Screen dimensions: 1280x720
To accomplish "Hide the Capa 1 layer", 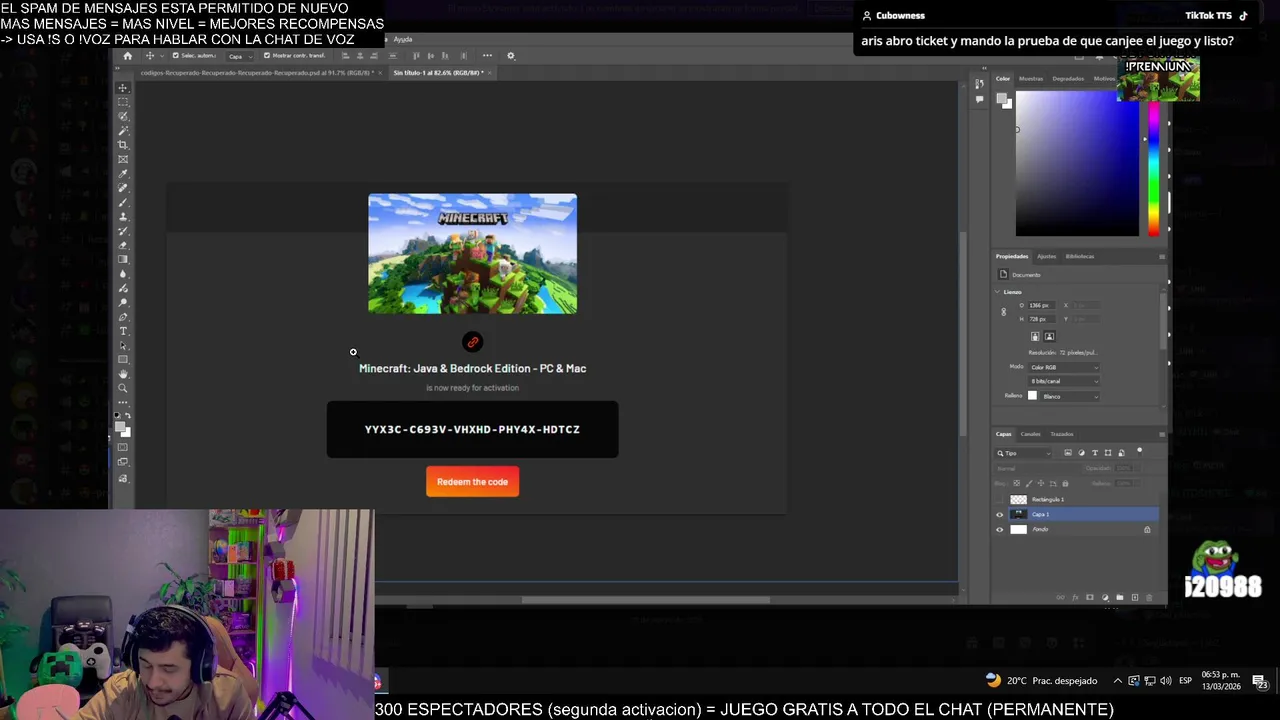I will pyautogui.click(x=999, y=514).
